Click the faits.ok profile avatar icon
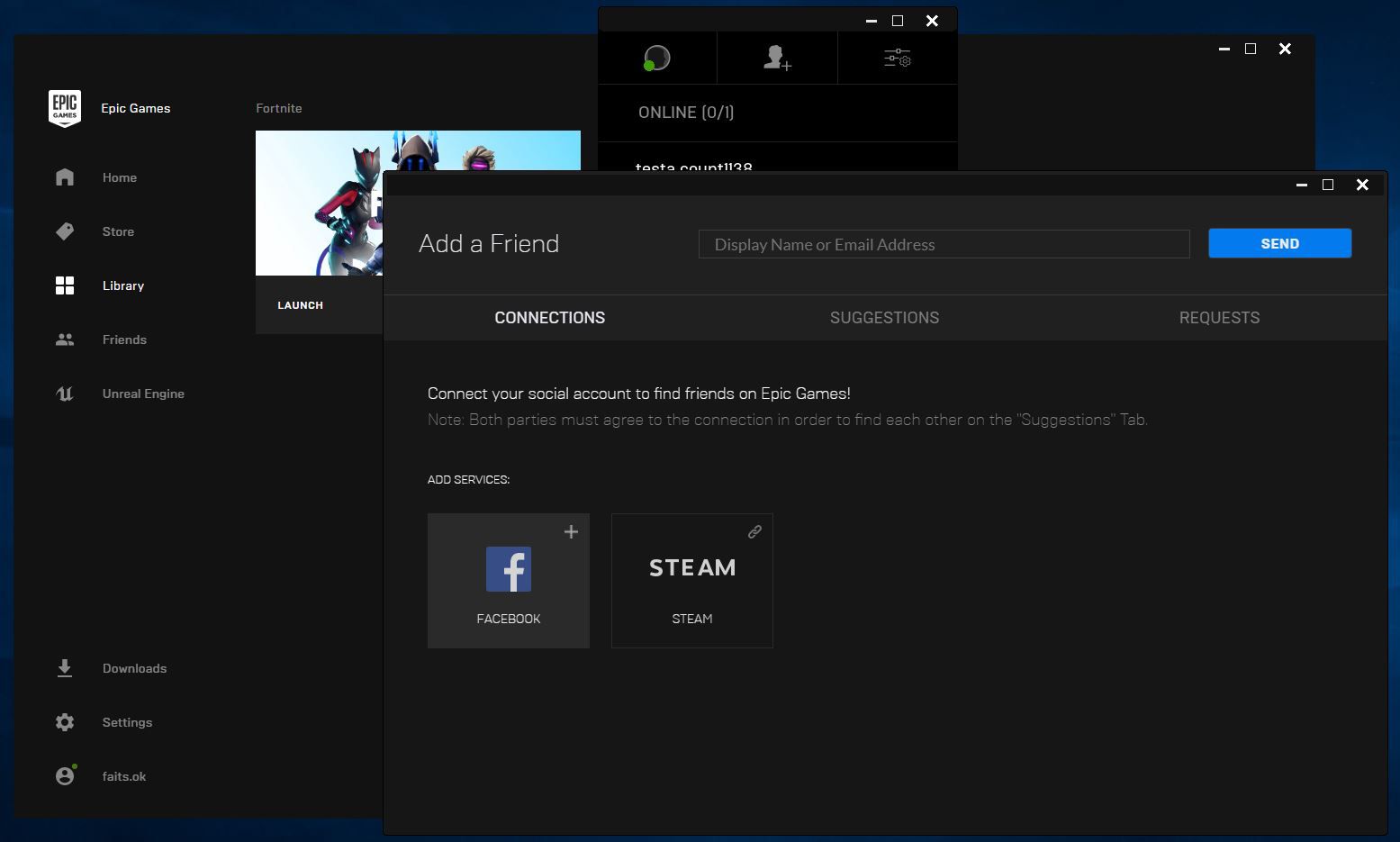1400x842 pixels. [x=65, y=775]
